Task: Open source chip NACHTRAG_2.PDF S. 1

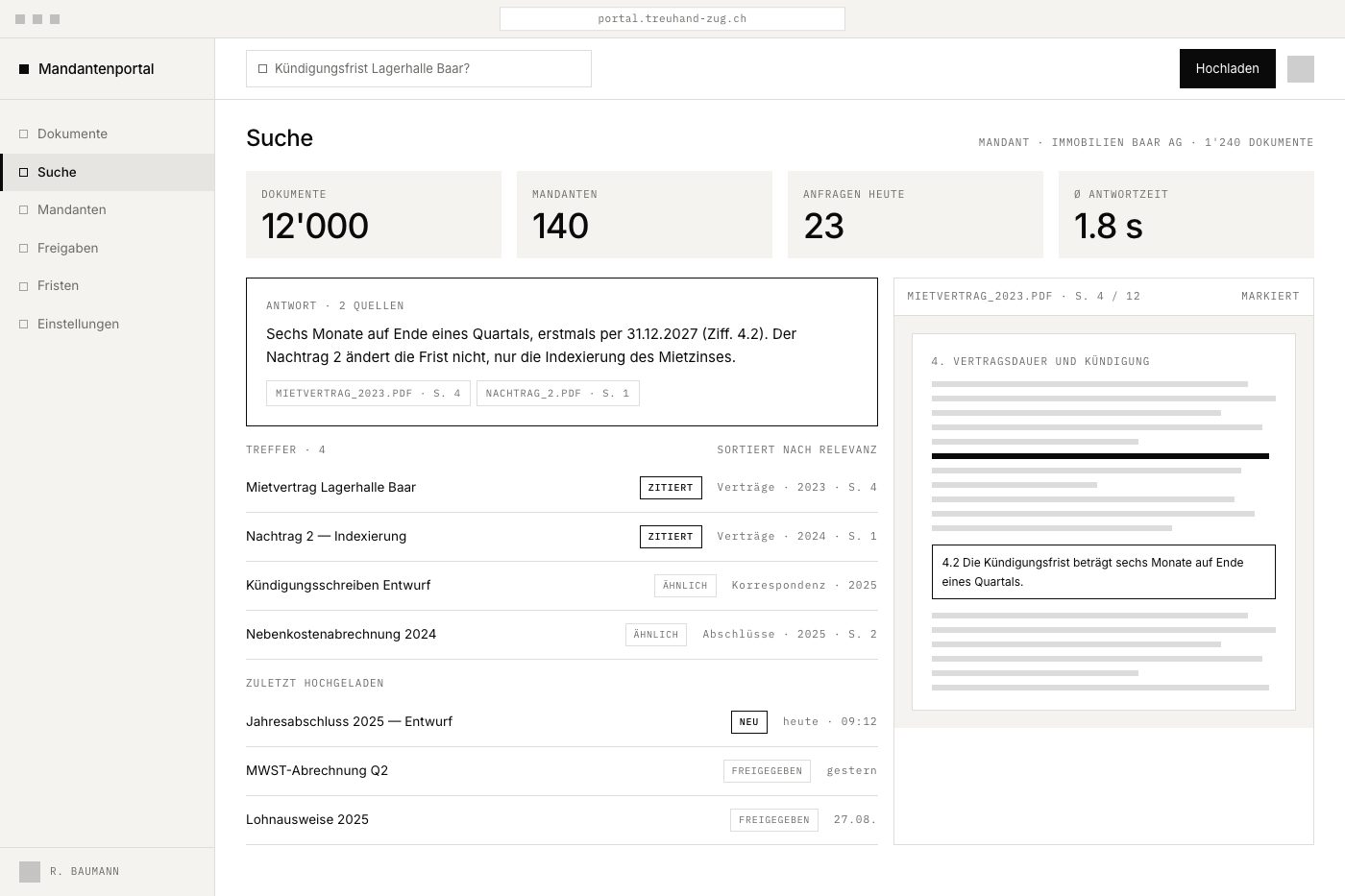Action: coord(557,393)
